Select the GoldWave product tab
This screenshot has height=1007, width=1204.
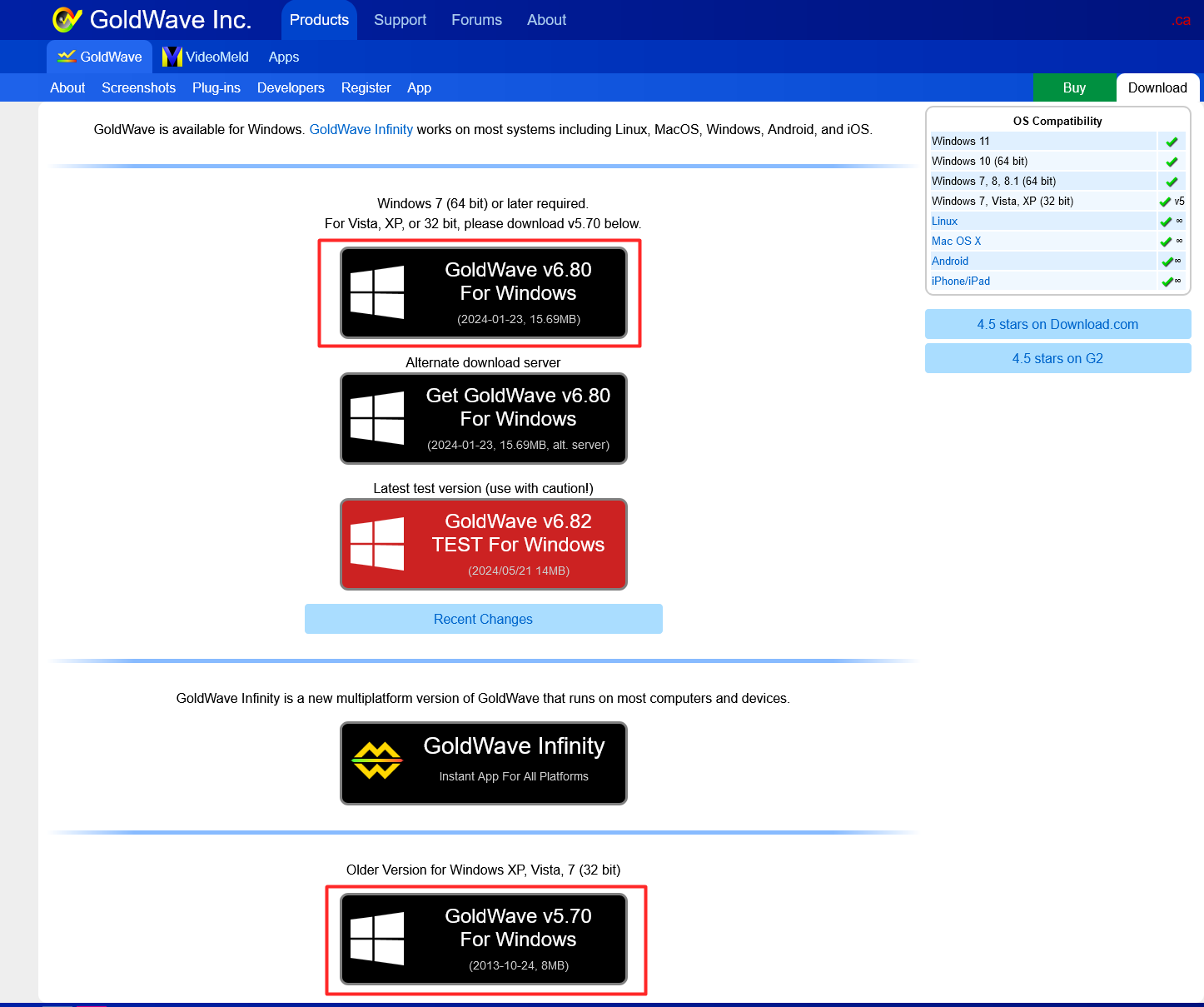coord(99,57)
